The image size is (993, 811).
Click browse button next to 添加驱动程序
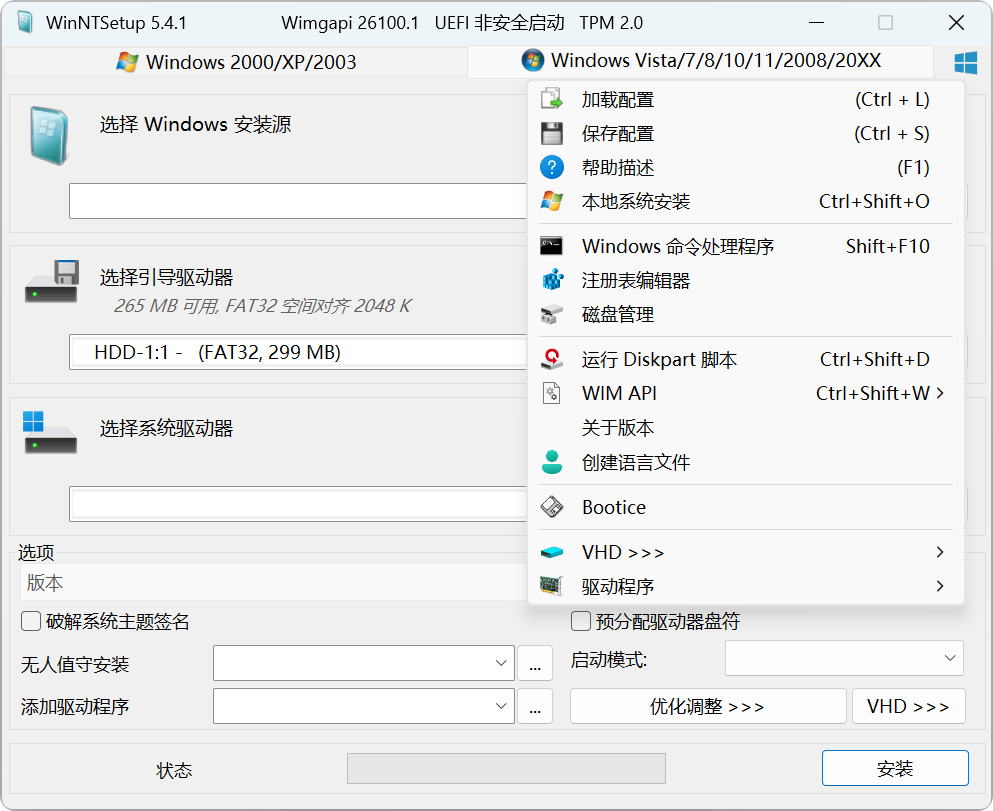[x=535, y=706]
